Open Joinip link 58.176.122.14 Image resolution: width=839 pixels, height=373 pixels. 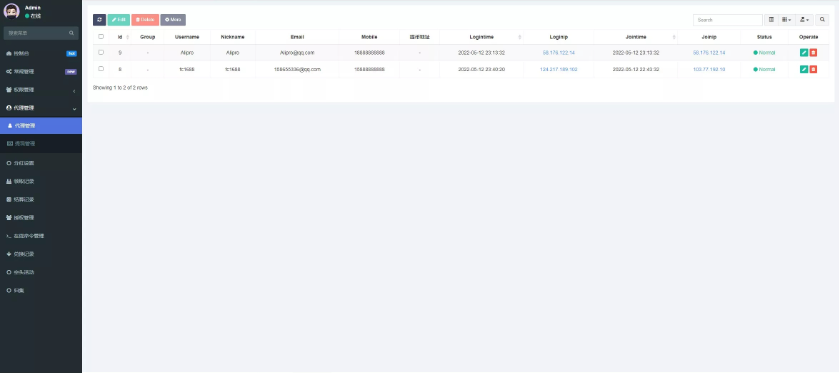point(709,53)
